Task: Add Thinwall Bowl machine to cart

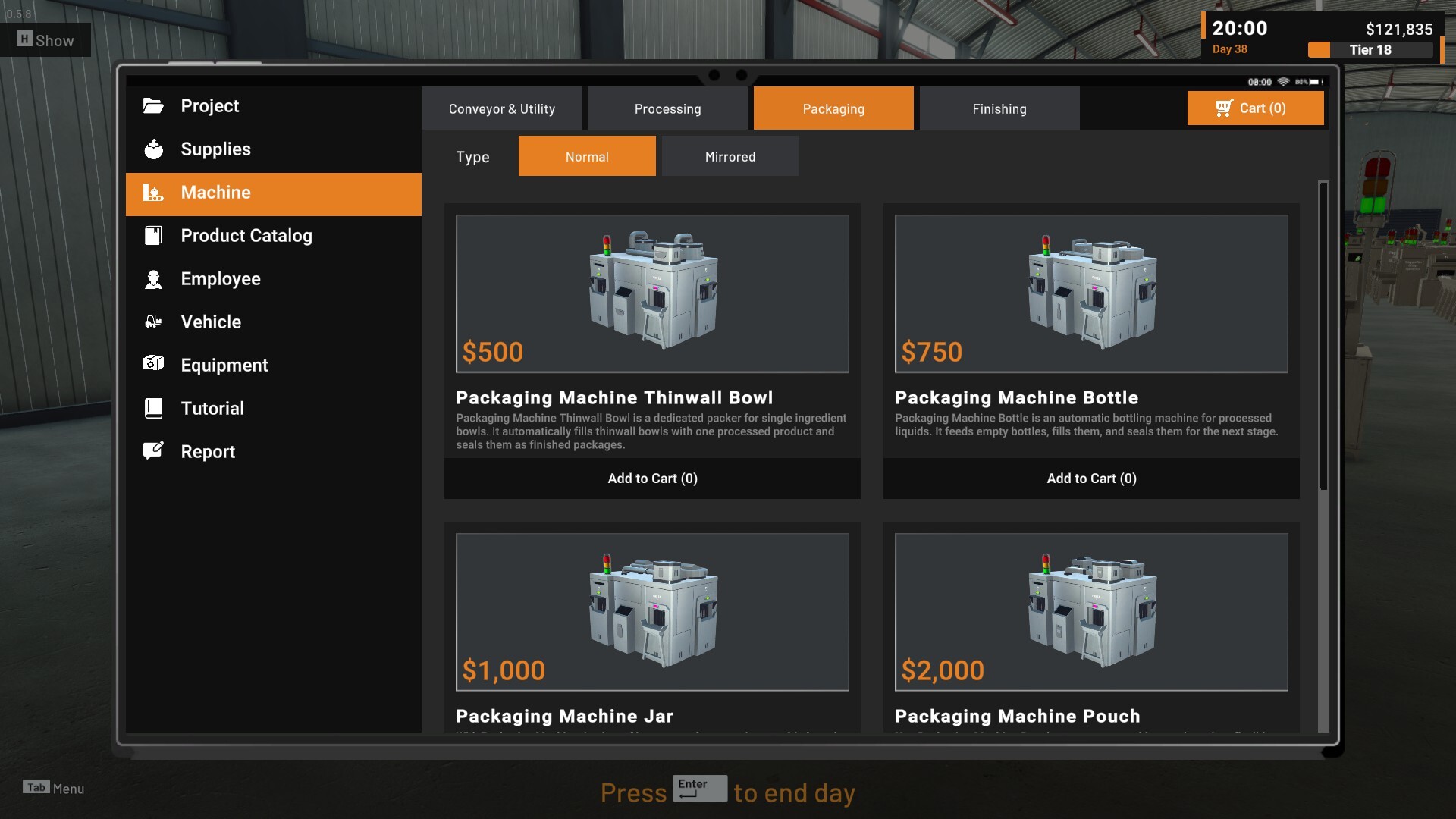Action: click(x=652, y=479)
